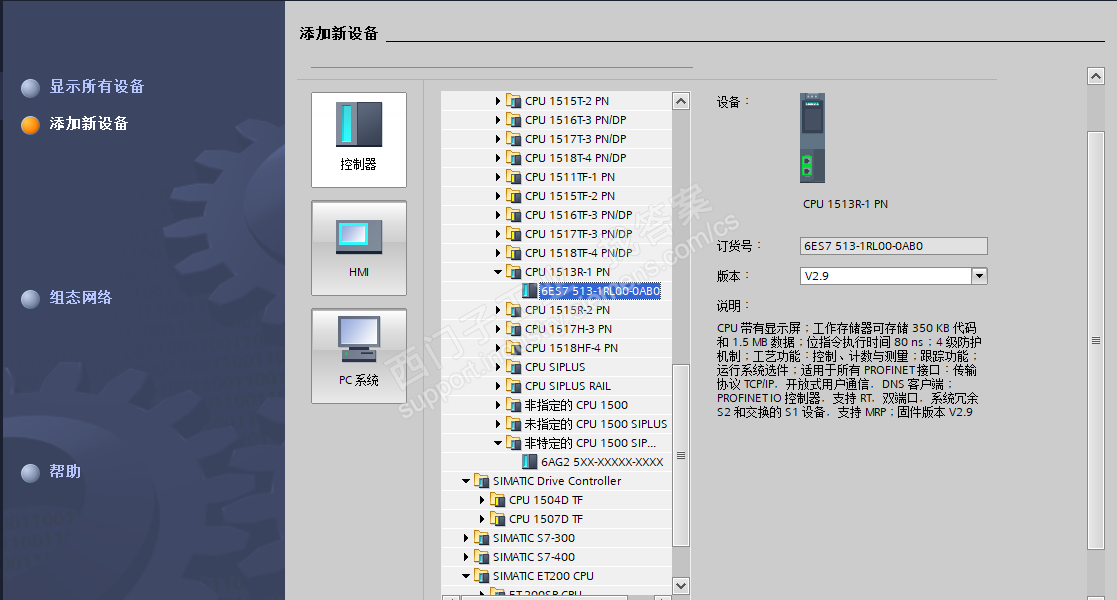The image size is (1117, 600).
Task: Click the CPU SIPLUS RAIL folder icon
Action: [x=514, y=386]
